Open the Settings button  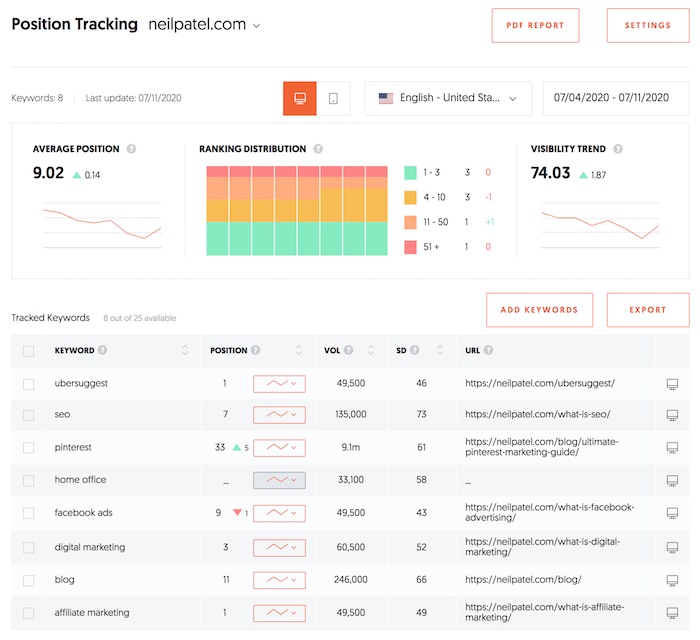(648, 25)
